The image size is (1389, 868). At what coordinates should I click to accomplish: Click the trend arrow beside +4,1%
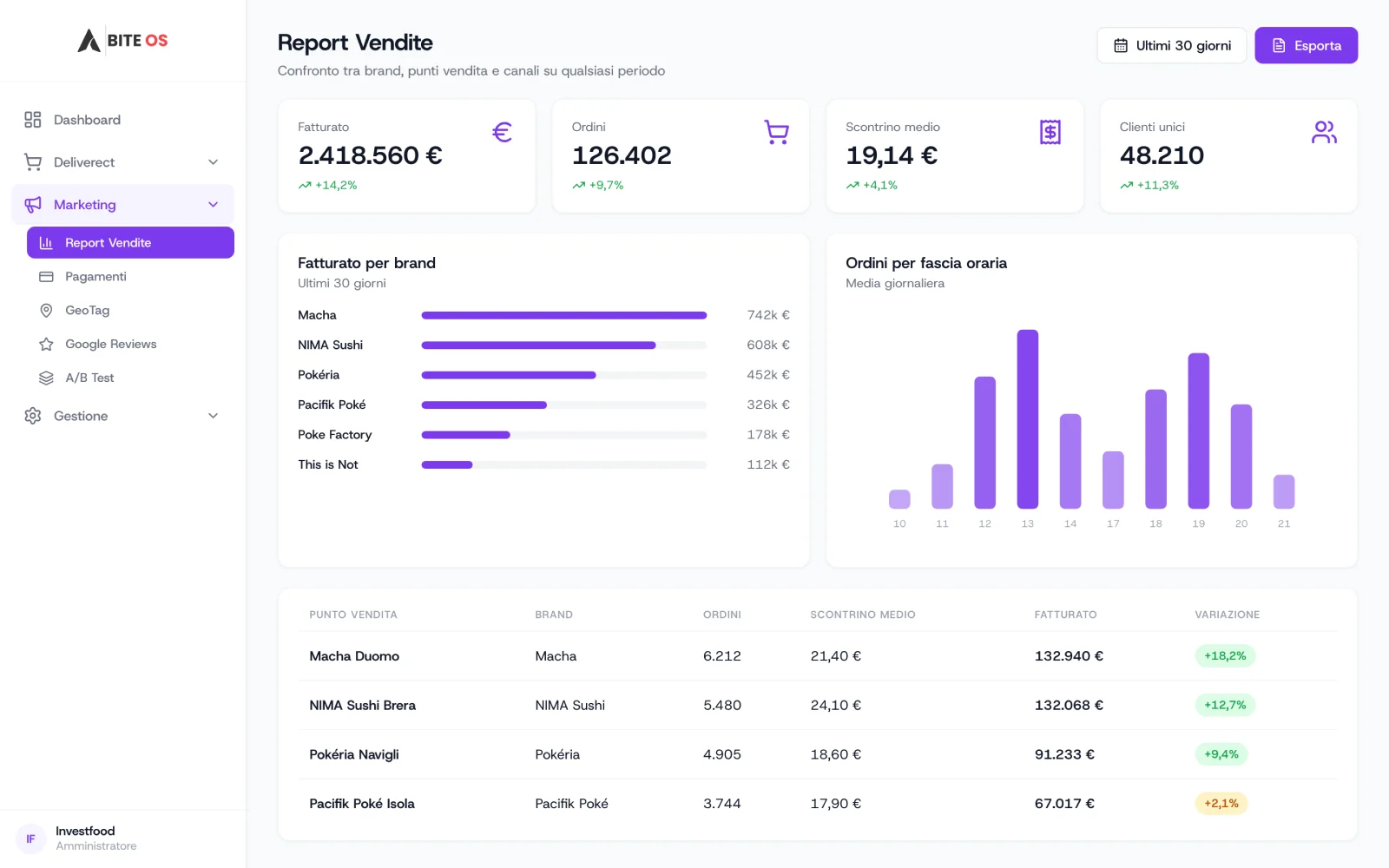coord(852,186)
